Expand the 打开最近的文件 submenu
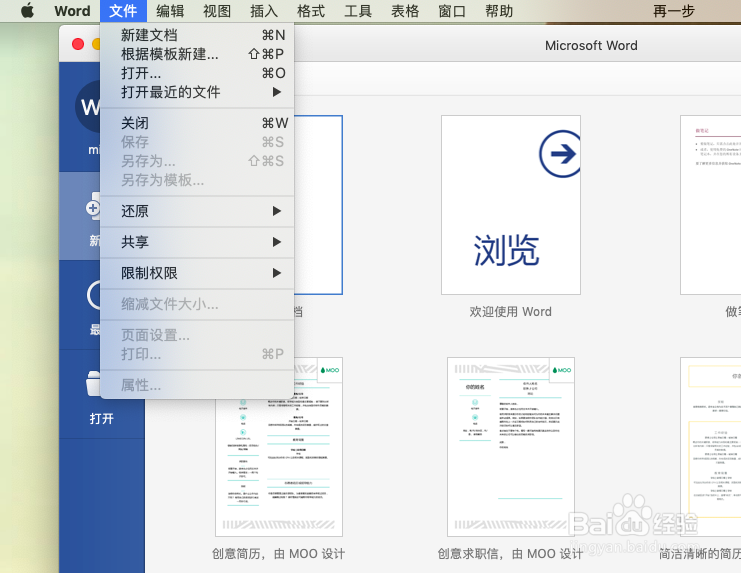Screen dimensions: 741x573 click(x=197, y=92)
